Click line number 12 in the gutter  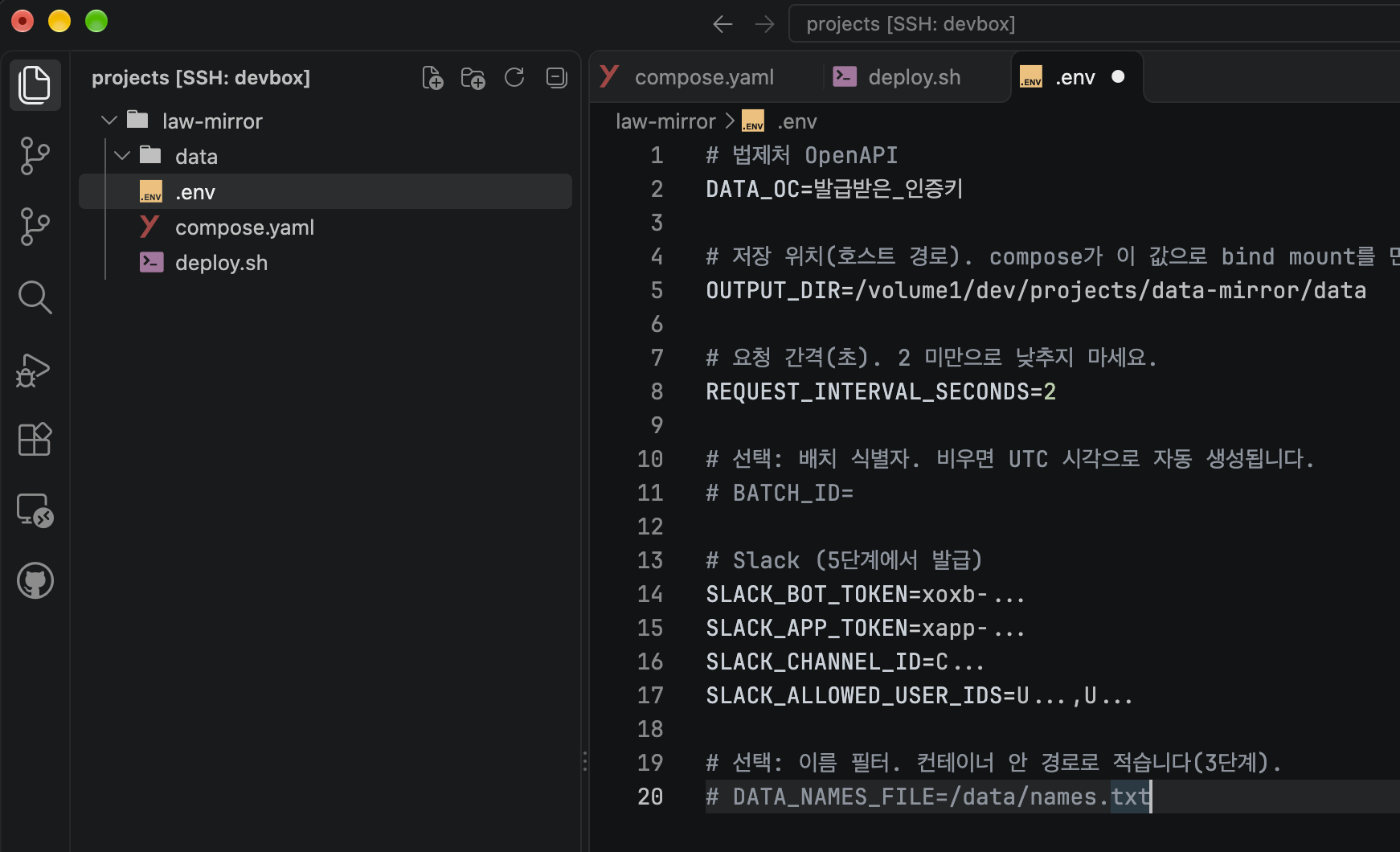(650, 526)
